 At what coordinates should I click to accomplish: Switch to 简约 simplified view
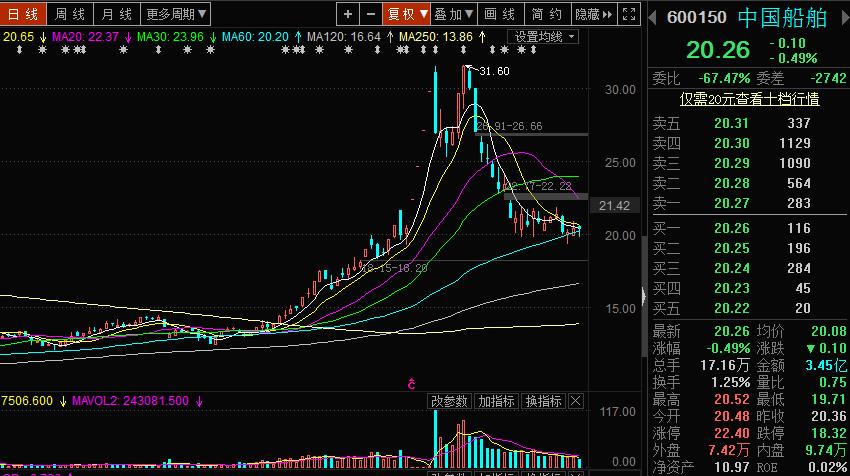click(548, 14)
